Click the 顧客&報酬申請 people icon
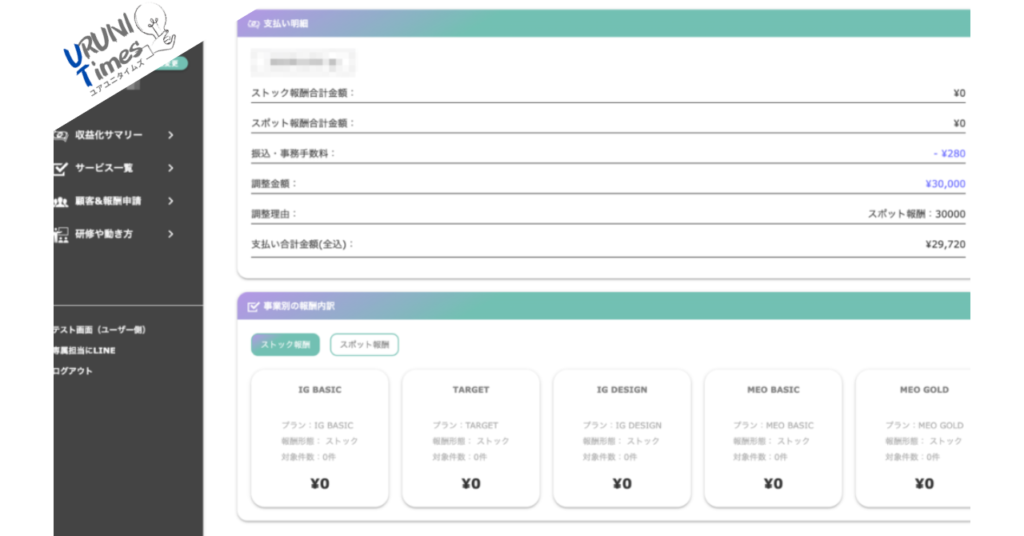 tap(60, 201)
